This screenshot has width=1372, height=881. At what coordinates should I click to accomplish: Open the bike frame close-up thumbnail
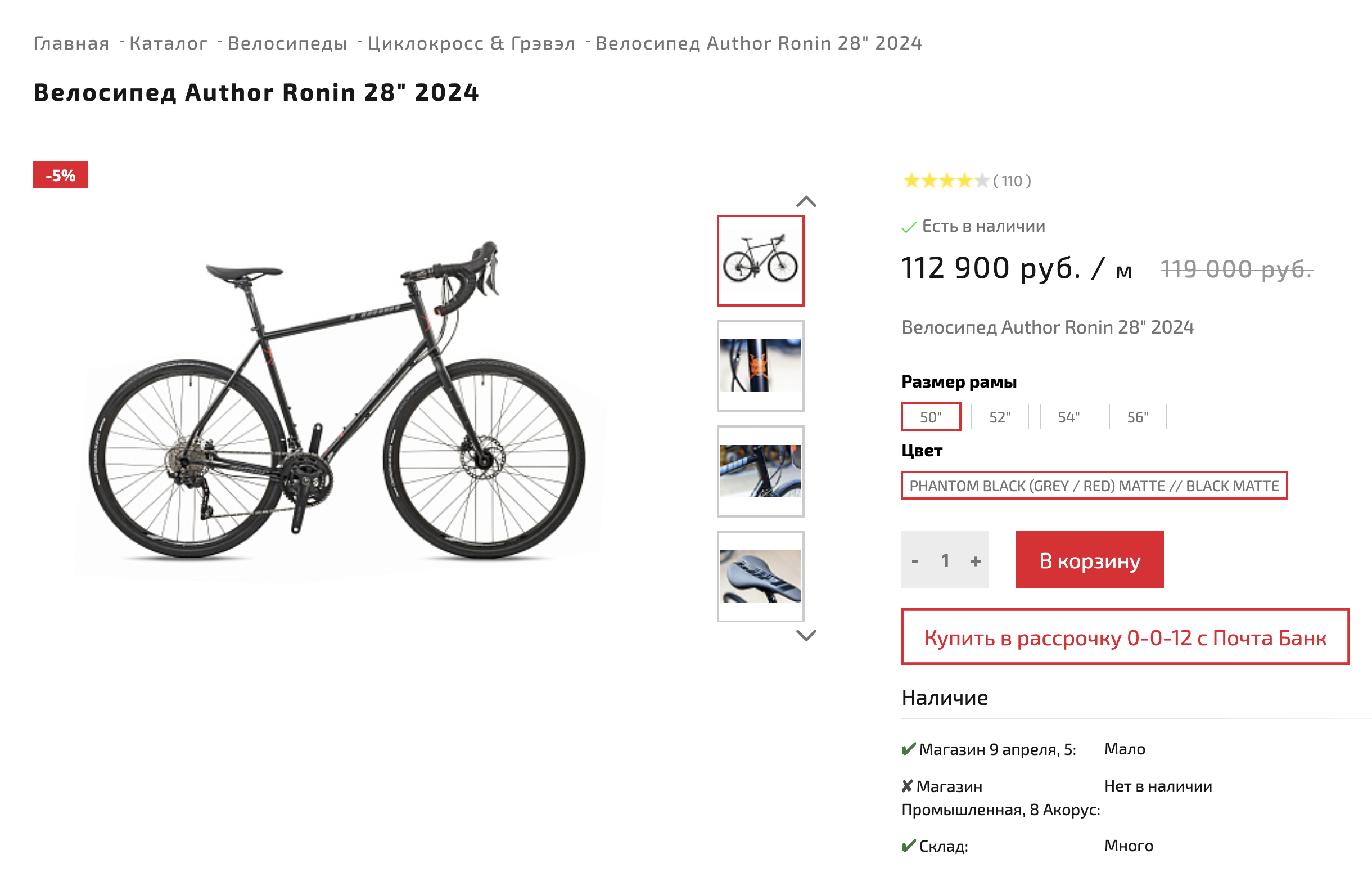760,471
